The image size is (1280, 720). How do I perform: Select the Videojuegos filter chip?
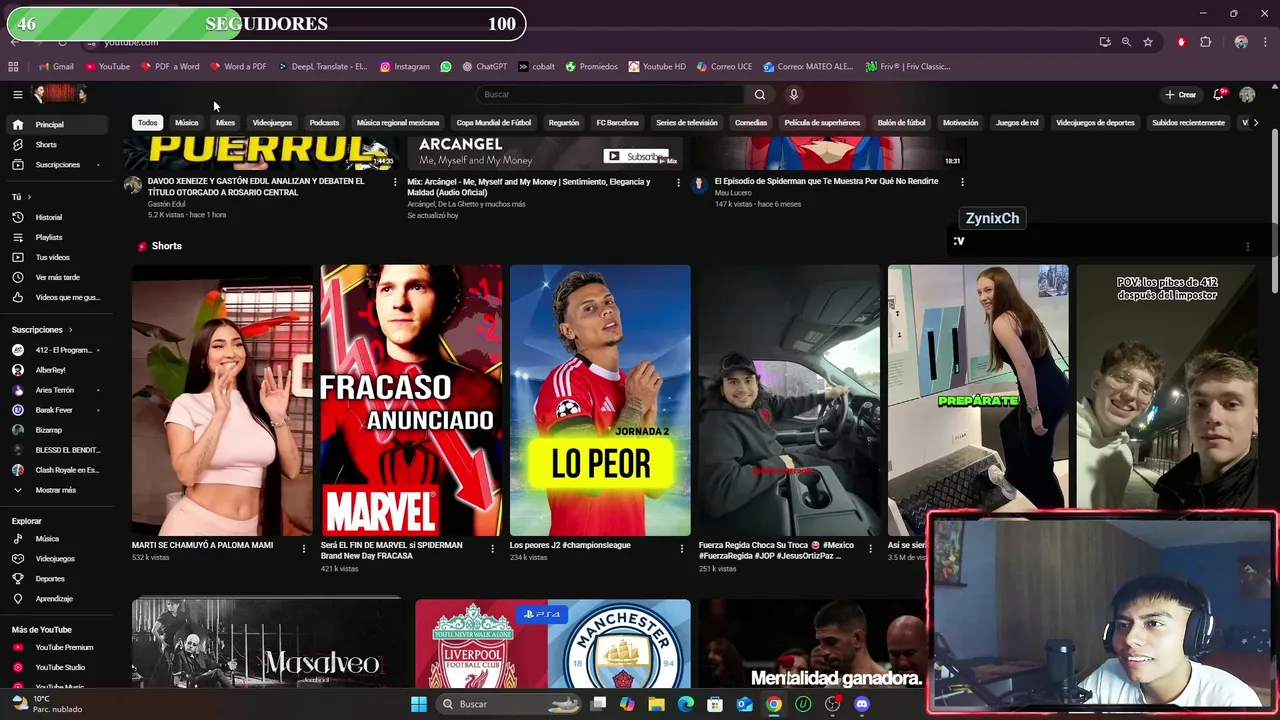272,123
